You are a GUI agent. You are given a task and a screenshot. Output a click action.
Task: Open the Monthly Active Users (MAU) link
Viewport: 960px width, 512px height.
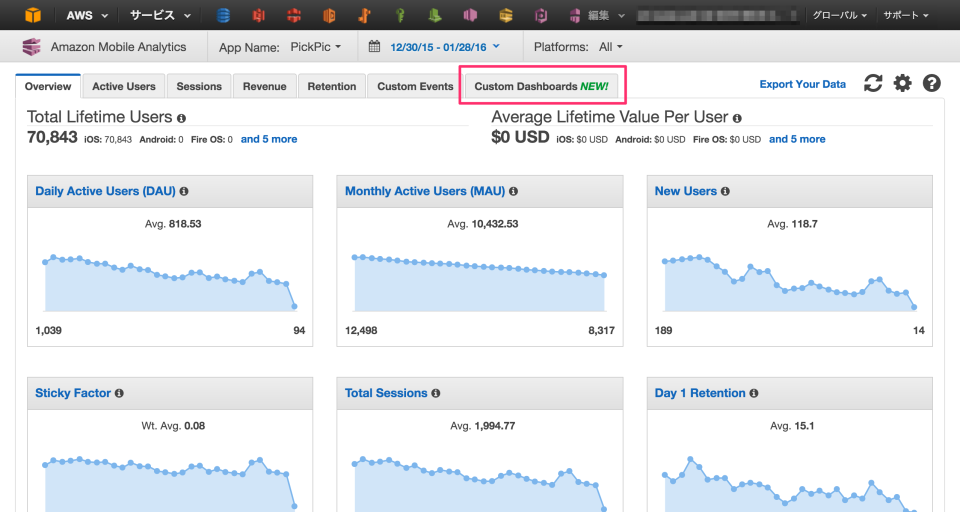(x=425, y=191)
